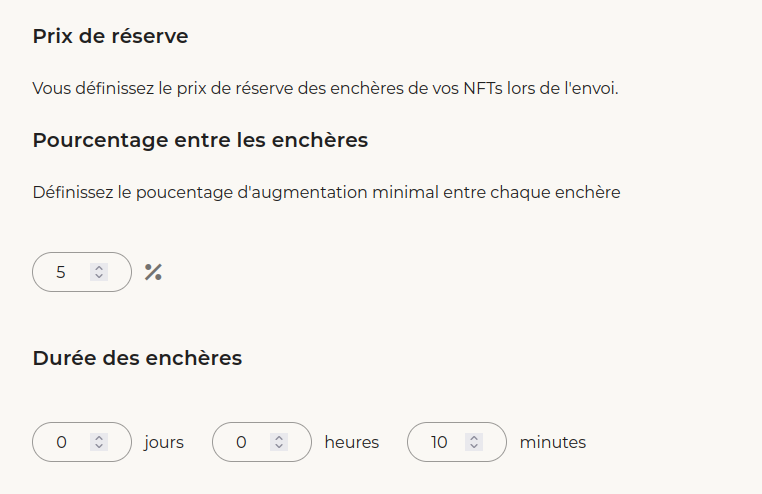Raise the minutes value with the up arrow
The width and height of the screenshot is (762, 494).
(x=474, y=438)
